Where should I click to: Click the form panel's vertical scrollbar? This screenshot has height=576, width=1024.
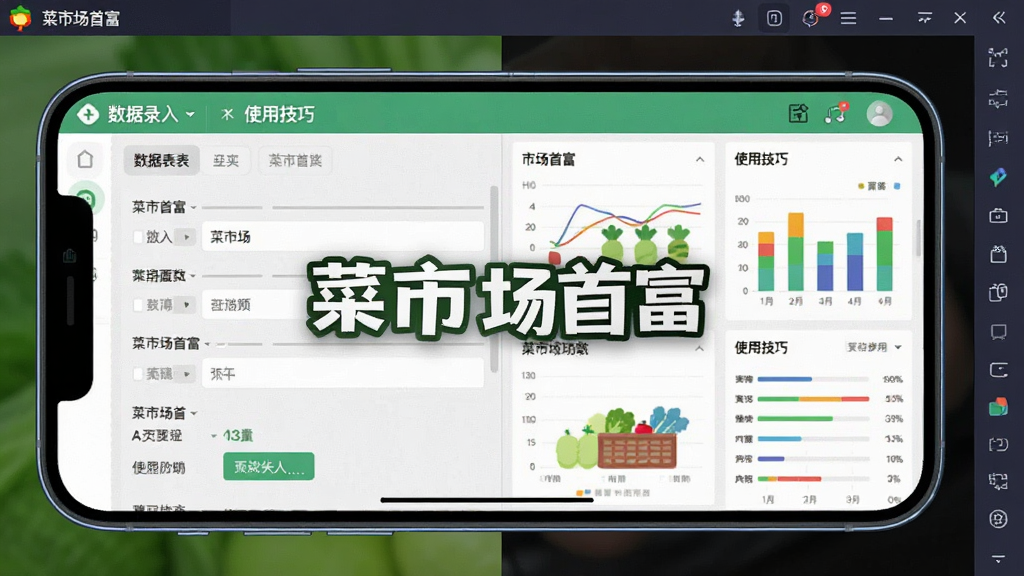tap(494, 279)
